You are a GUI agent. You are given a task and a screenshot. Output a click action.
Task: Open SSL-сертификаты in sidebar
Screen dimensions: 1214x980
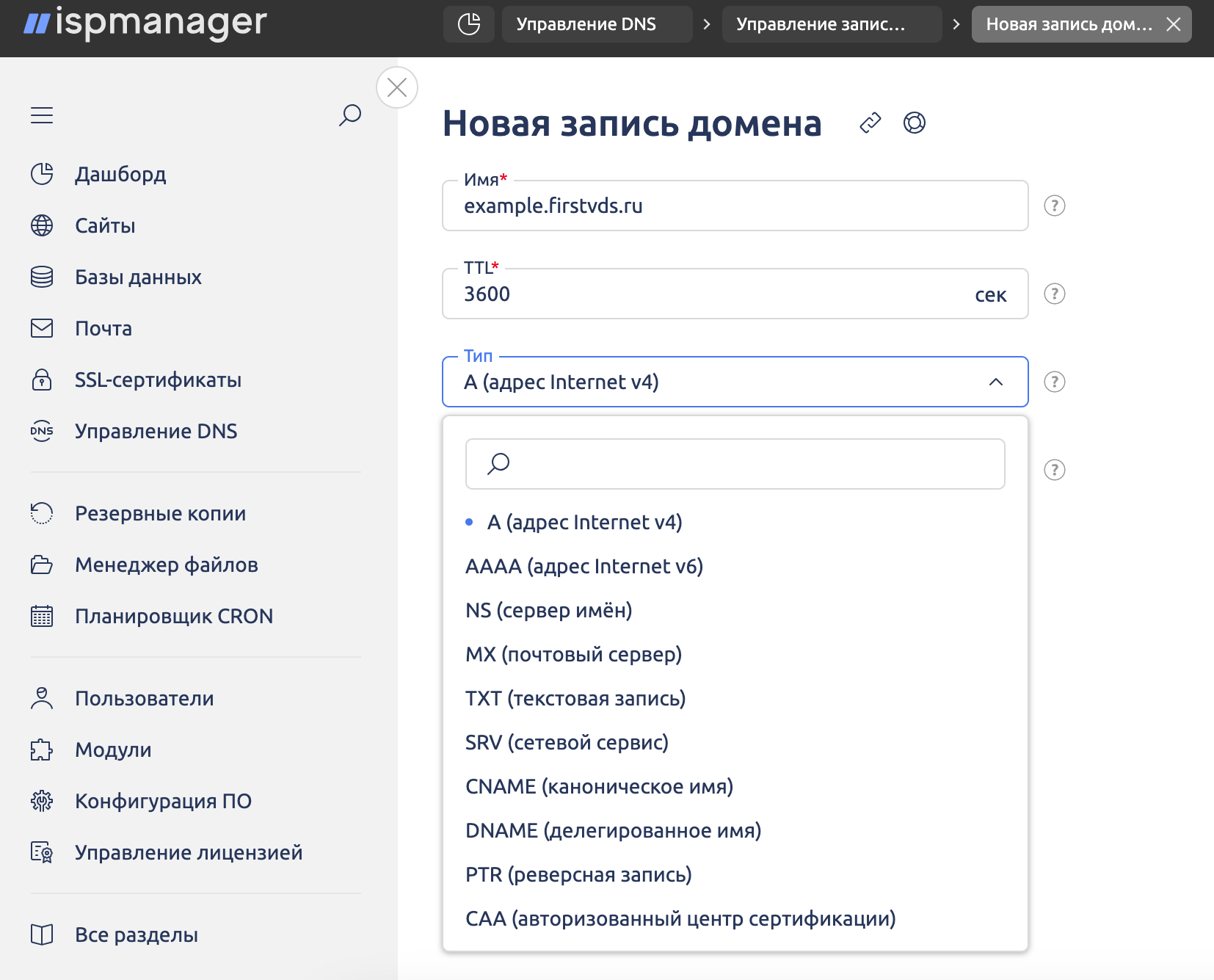pyautogui.click(x=158, y=380)
